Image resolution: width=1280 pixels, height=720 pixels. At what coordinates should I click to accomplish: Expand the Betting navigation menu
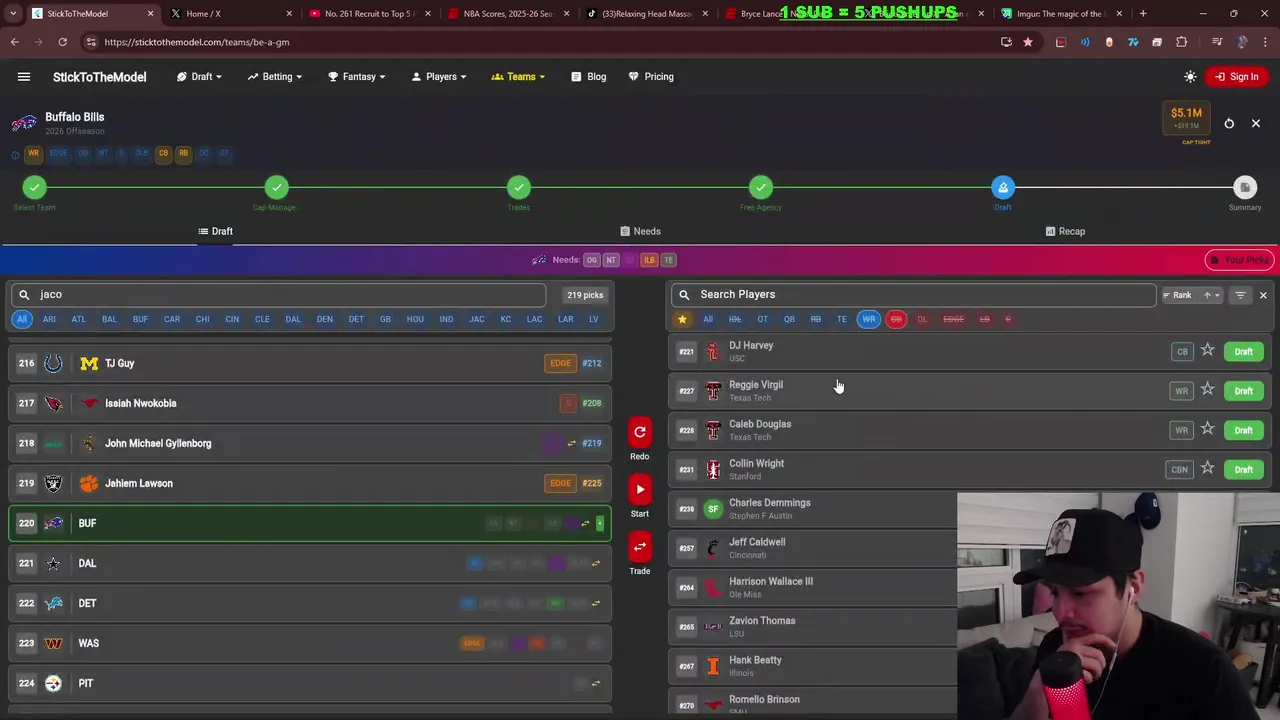pos(275,77)
